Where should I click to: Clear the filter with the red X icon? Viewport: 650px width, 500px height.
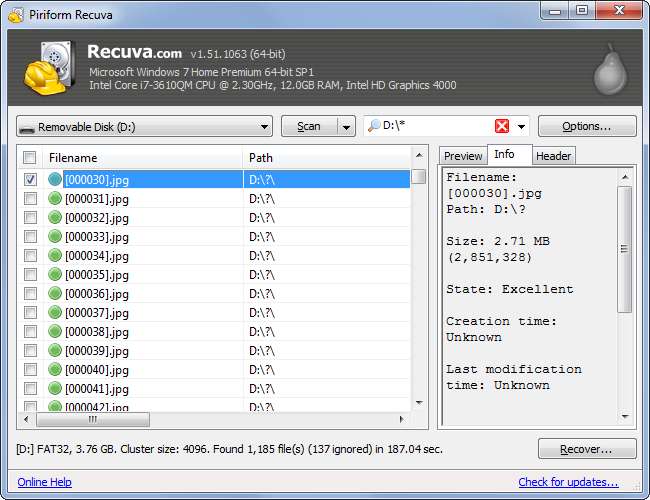tap(502, 126)
